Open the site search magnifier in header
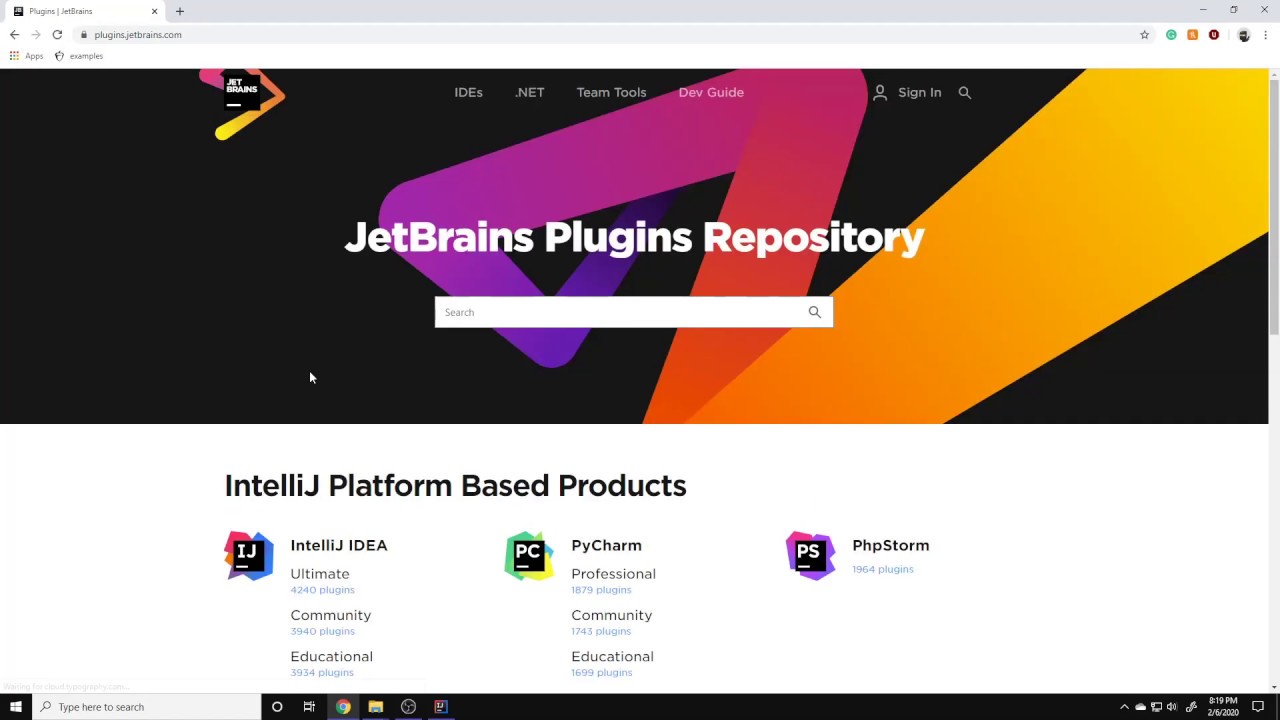The width and height of the screenshot is (1280, 720). (x=965, y=92)
